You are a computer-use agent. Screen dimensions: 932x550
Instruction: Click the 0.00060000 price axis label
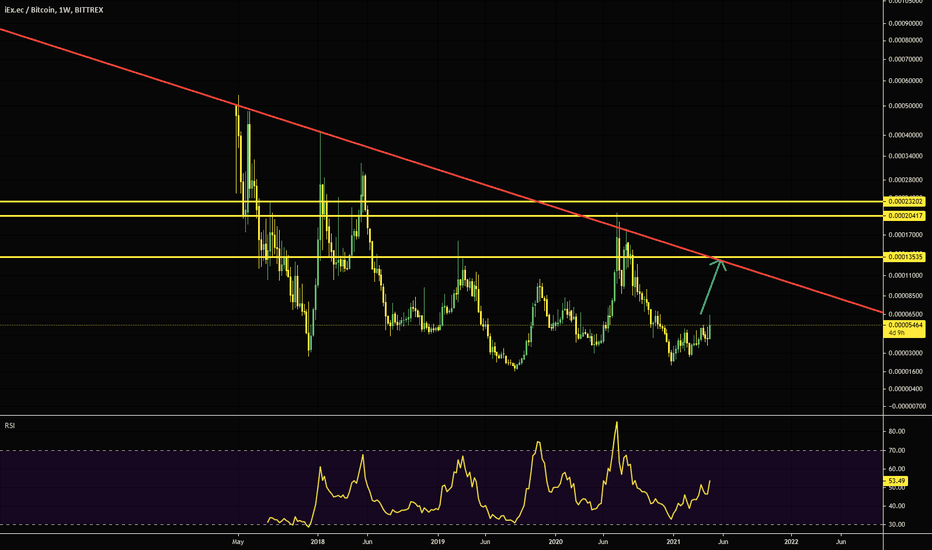906,81
